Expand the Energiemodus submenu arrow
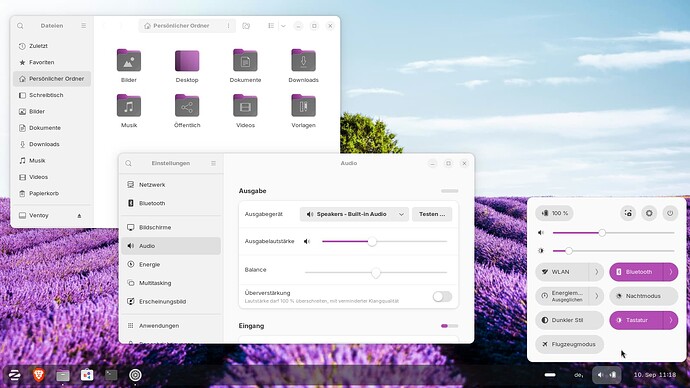The image size is (690, 388). [x=596, y=296]
